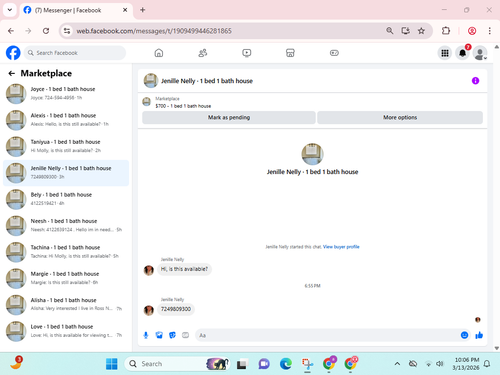Select Jenille Nelly chat in list
The width and height of the screenshot is (500, 375).
pyautogui.click(x=66, y=173)
